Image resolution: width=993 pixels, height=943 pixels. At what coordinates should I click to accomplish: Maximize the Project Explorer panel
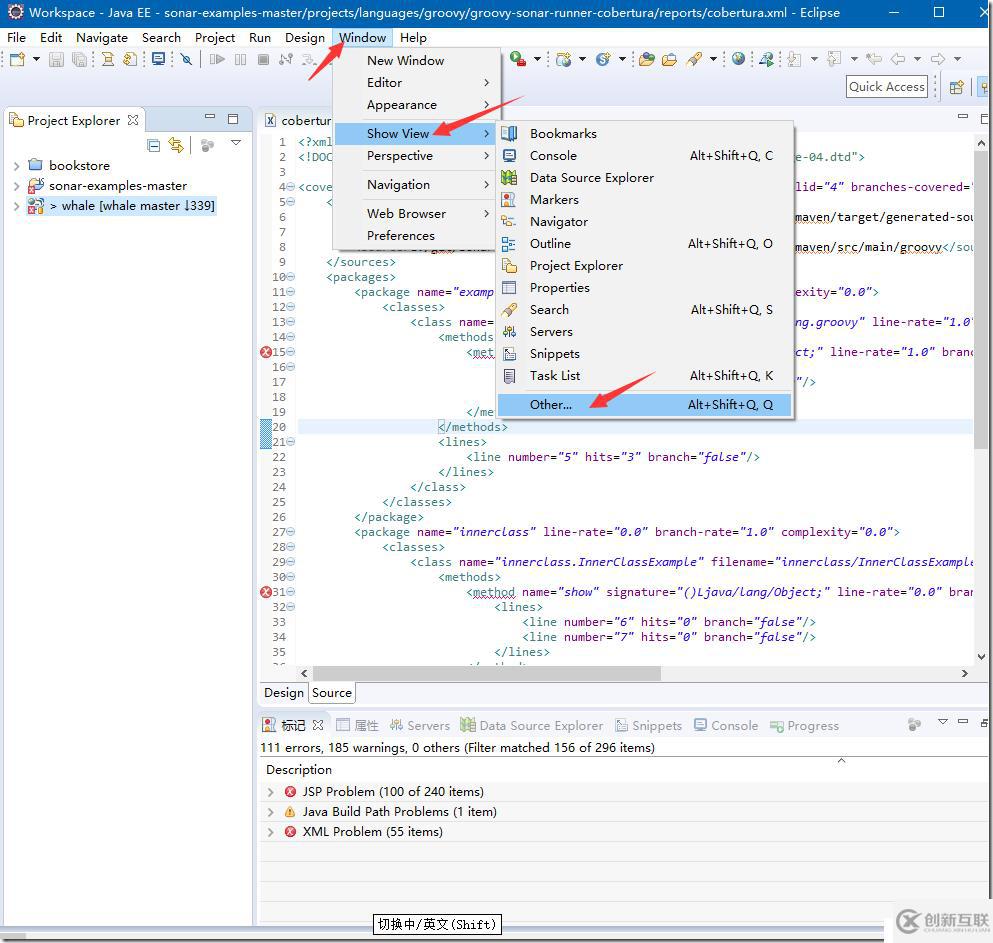(233, 119)
